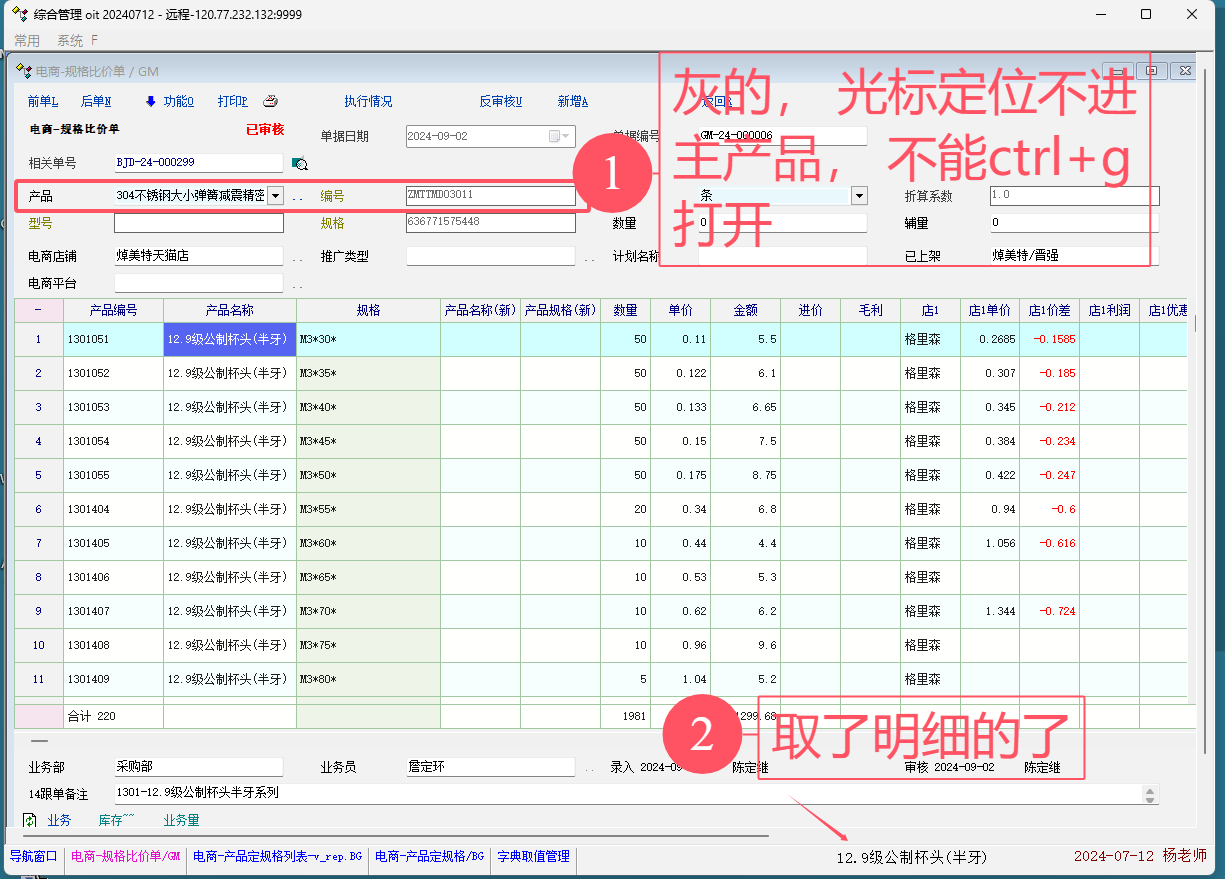Click the minus icon in grid header corner
Viewport: 1225px width, 879px height.
[38, 310]
